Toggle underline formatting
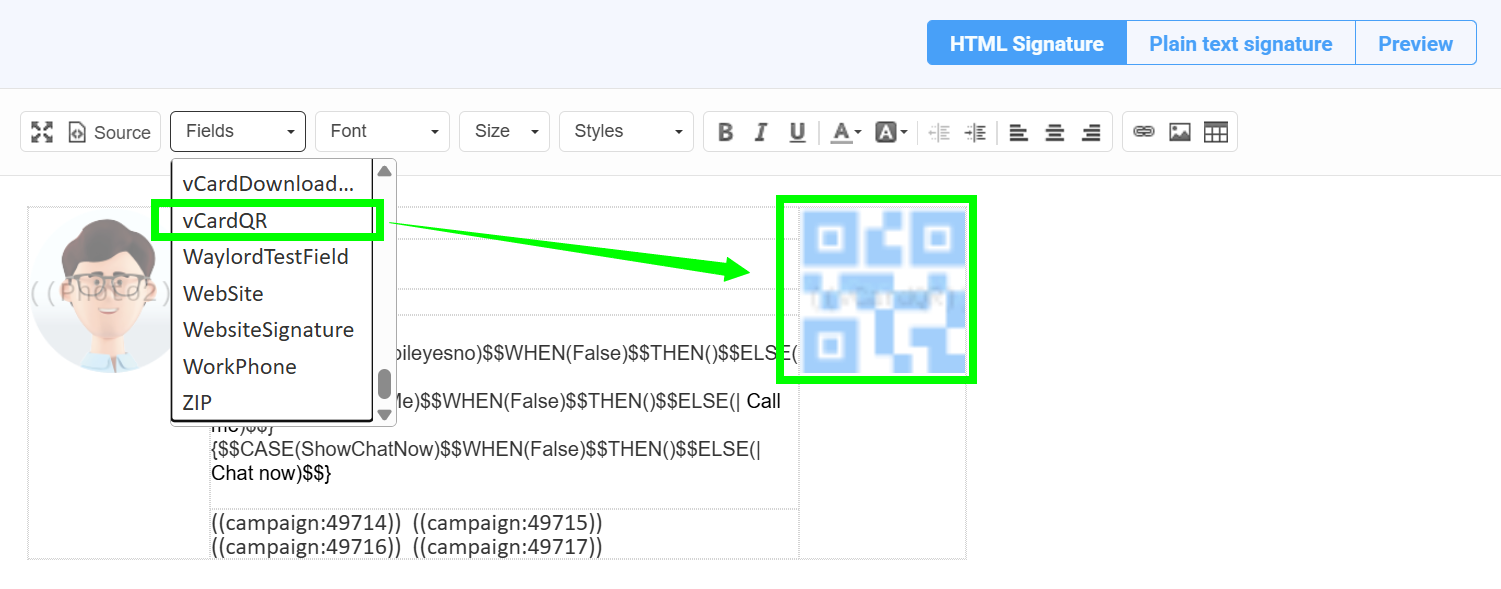The height and width of the screenshot is (589, 1501). (x=797, y=132)
